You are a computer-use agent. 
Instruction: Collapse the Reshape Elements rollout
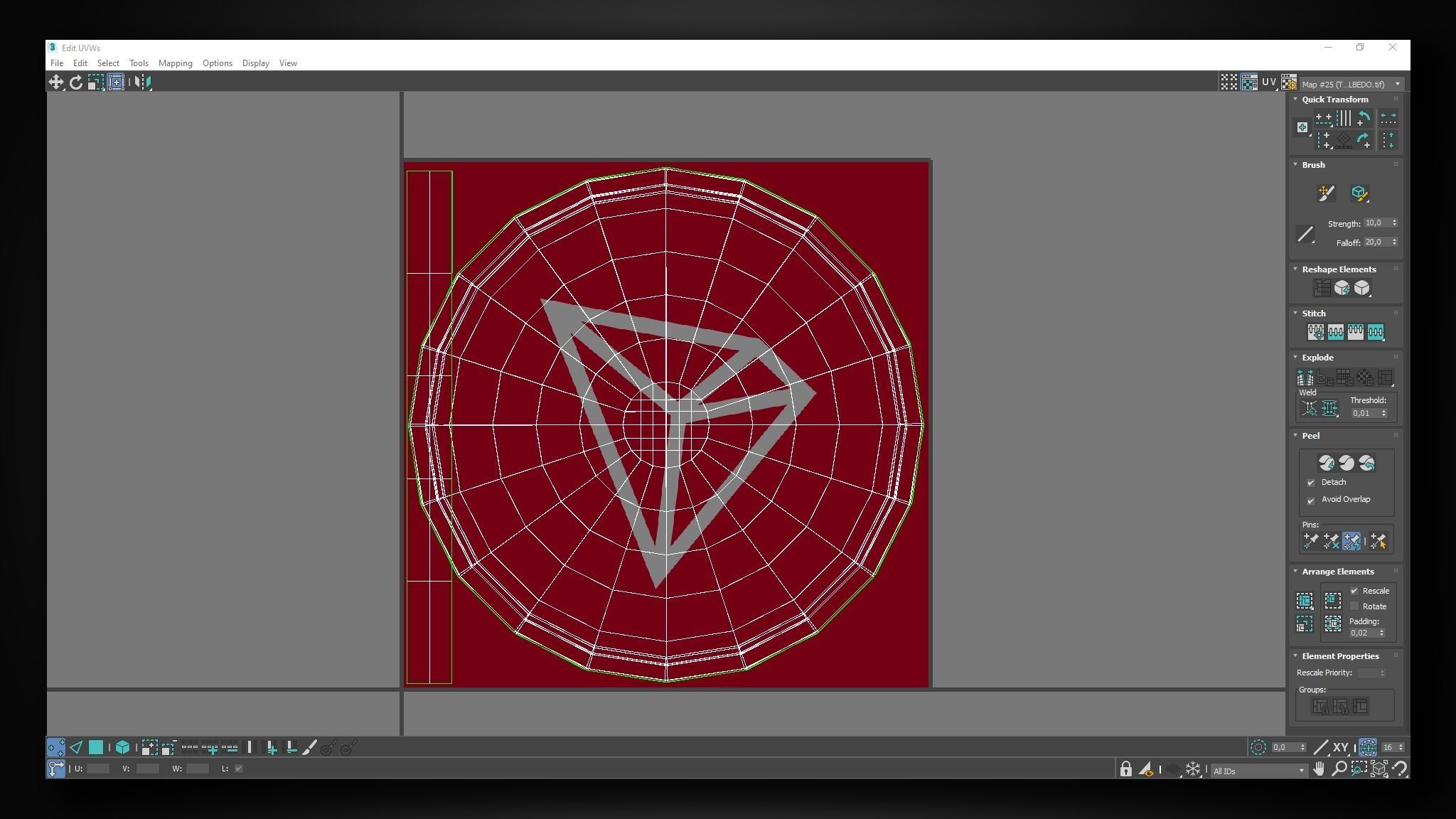(1295, 269)
